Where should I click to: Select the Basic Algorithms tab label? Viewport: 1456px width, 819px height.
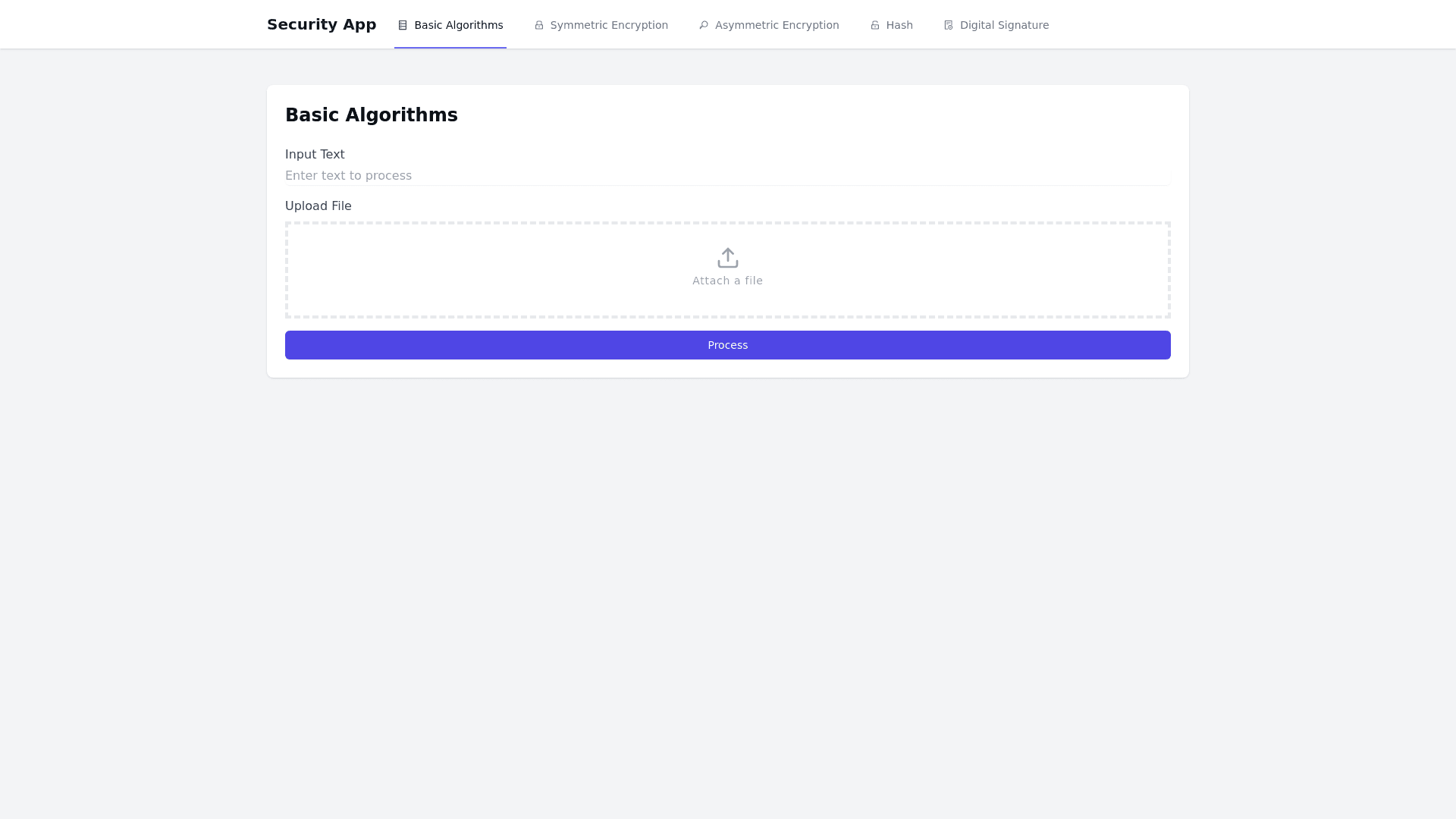point(458,25)
